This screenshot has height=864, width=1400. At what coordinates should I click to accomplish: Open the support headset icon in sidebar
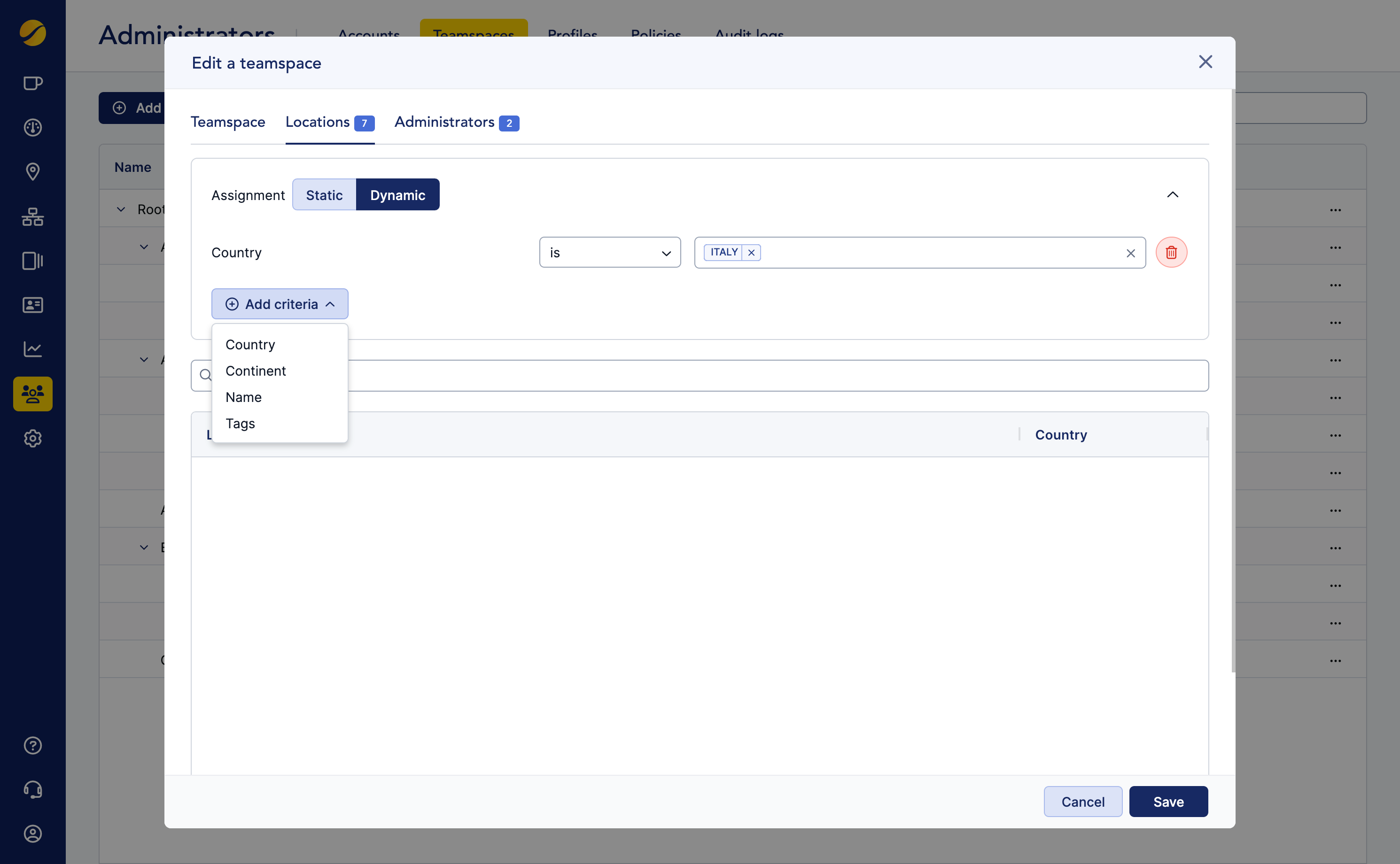pos(32,790)
